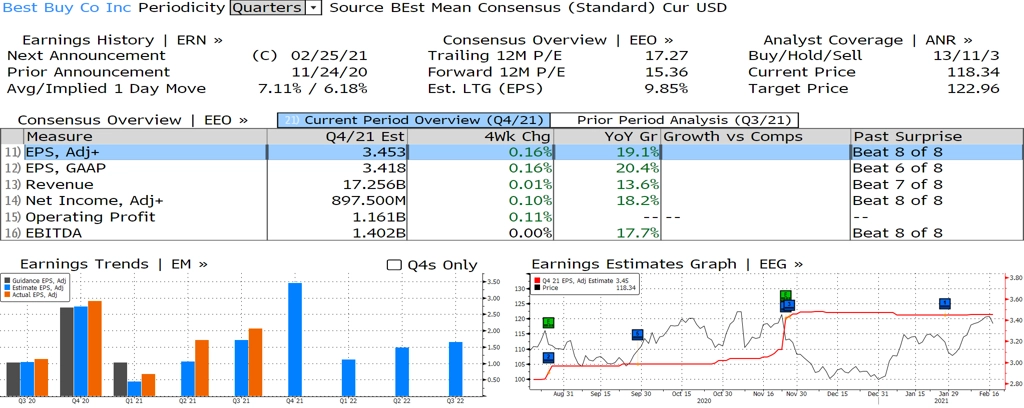Click blue event marker near Sep 30

(x=638, y=335)
